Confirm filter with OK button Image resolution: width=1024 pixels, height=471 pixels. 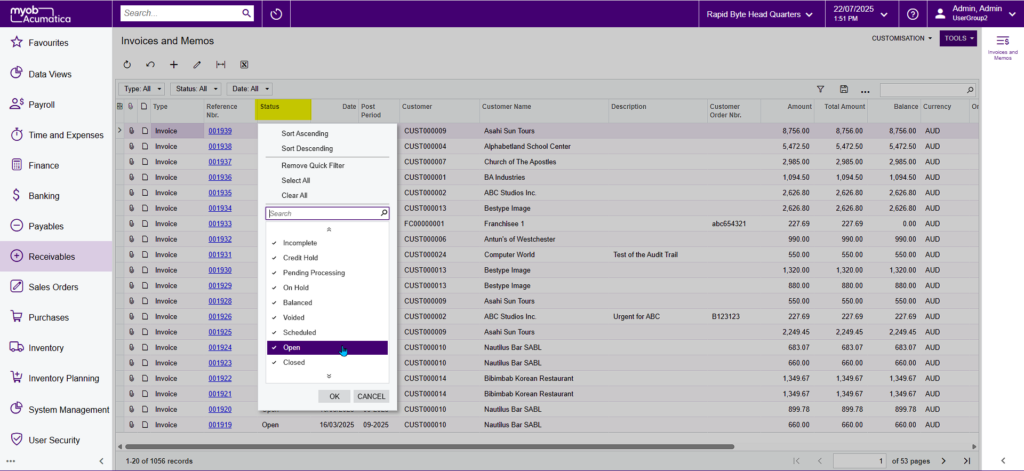pyautogui.click(x=334, y=396)
